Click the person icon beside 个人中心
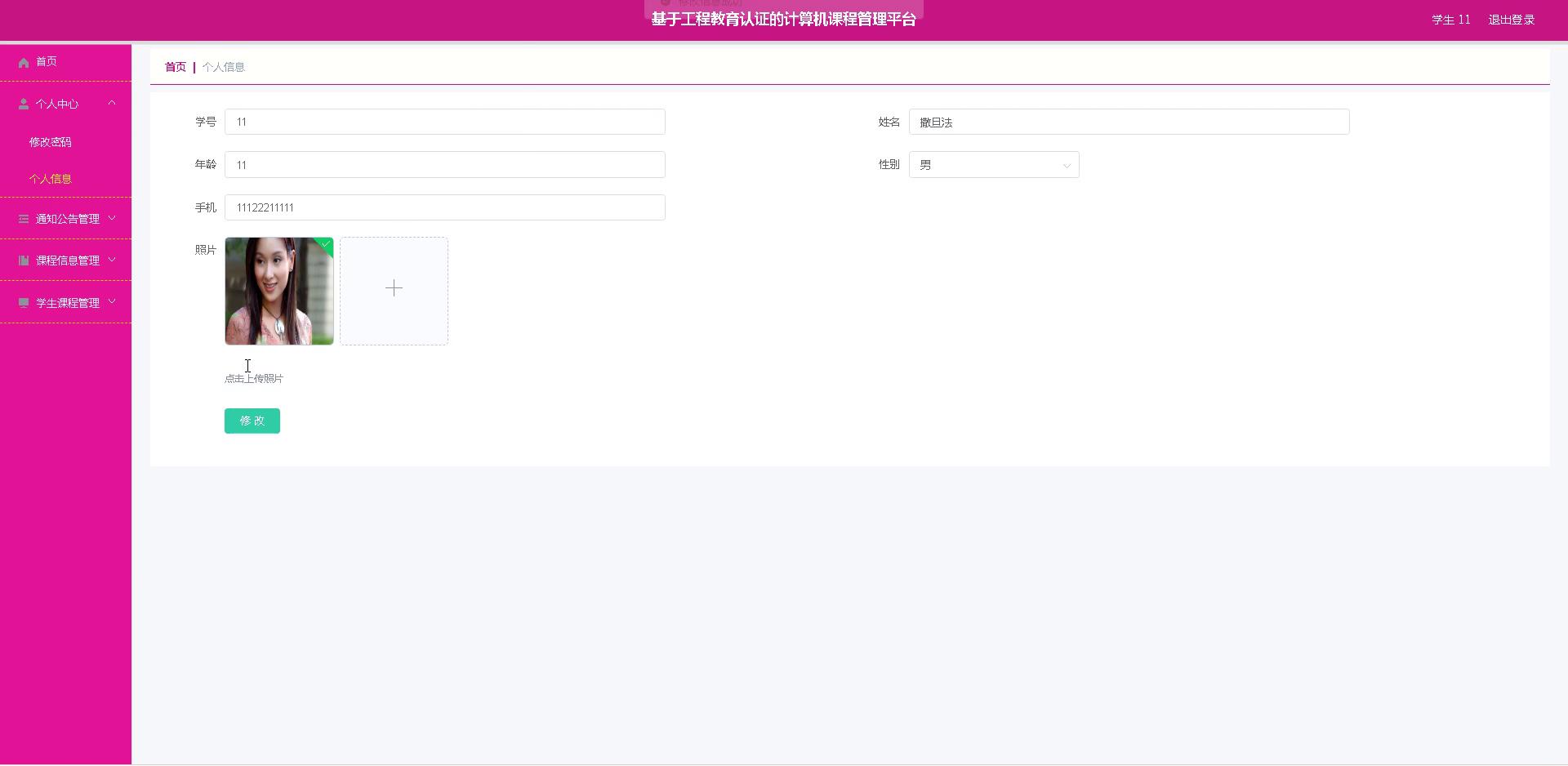The height and width of the screenshot is (766, 1568). pyautogui.click(x=24, y=105)
